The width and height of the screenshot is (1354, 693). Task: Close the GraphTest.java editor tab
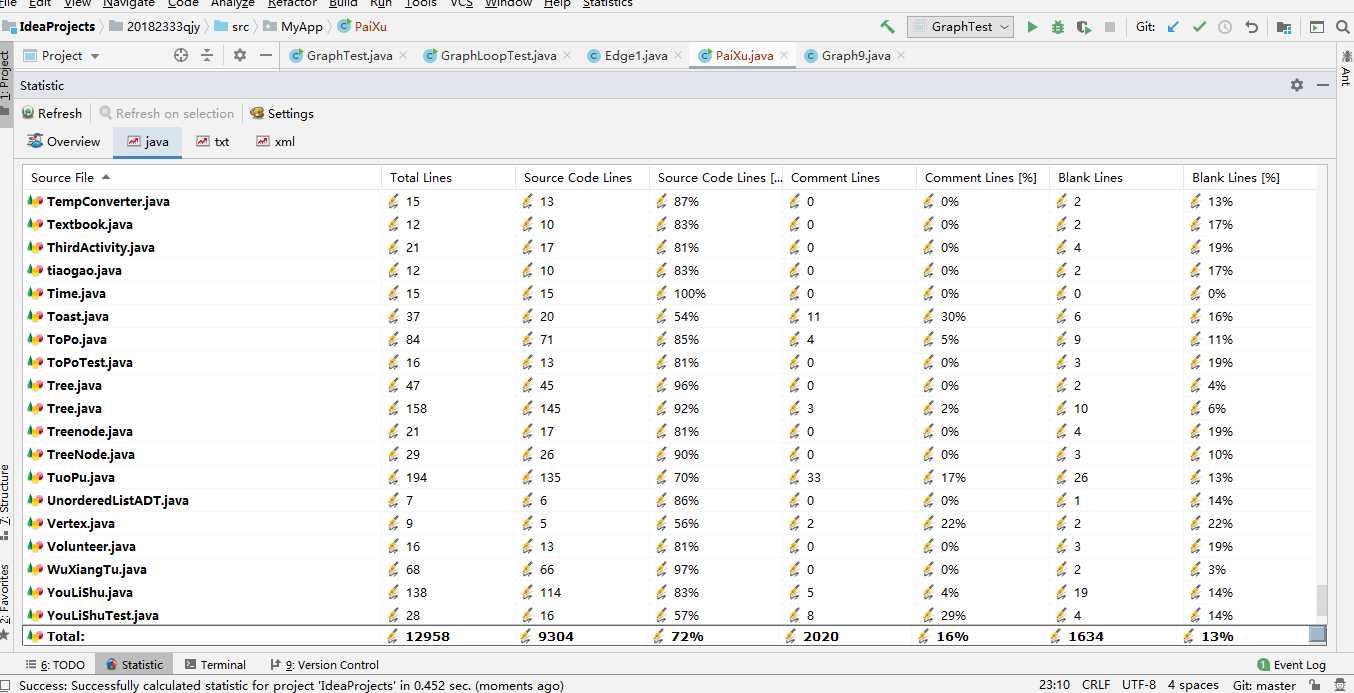click(x=403, y=55)
